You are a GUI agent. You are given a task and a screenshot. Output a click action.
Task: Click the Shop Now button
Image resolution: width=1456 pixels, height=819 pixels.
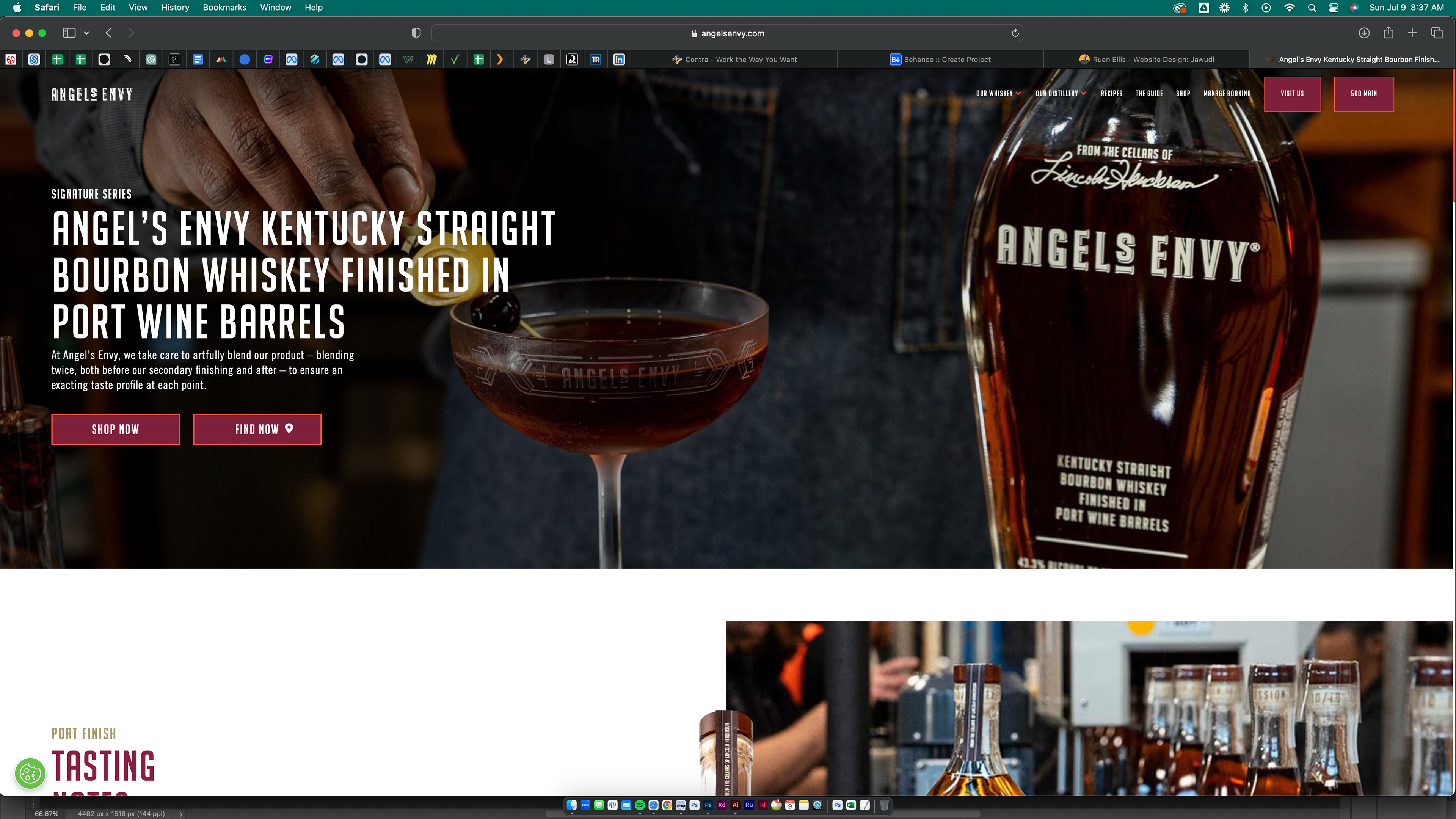115,429
